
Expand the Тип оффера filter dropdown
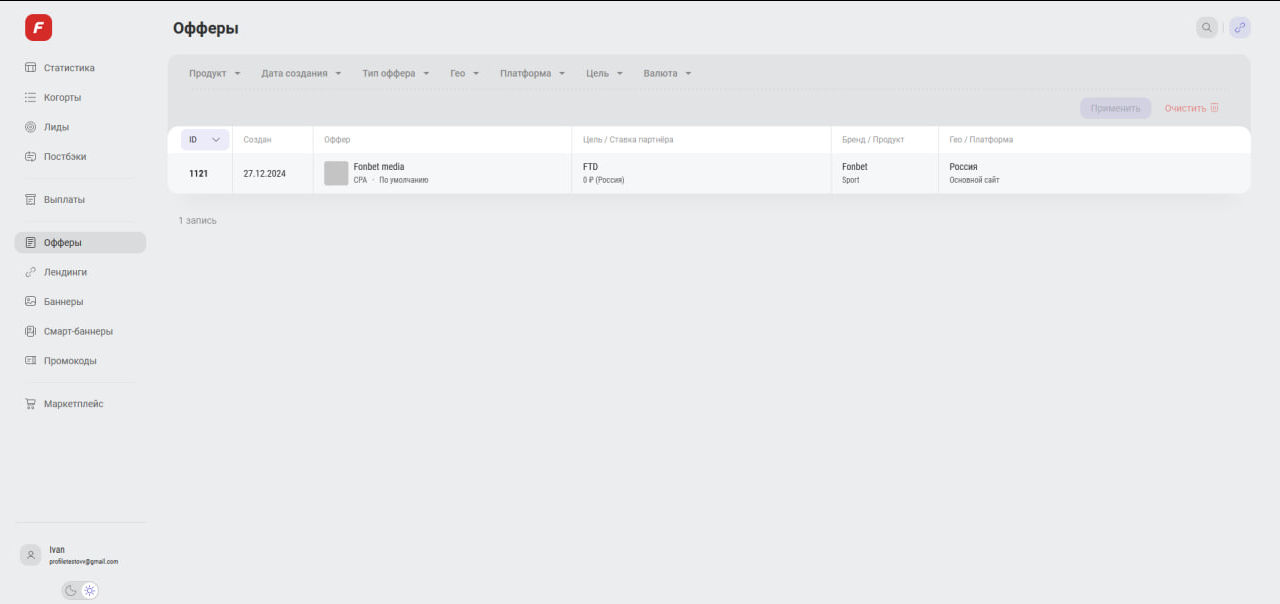[395, 74]
